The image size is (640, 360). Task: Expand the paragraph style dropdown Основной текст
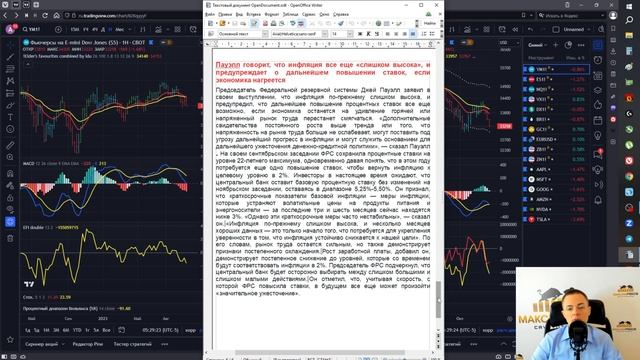[x=265, y=34]
